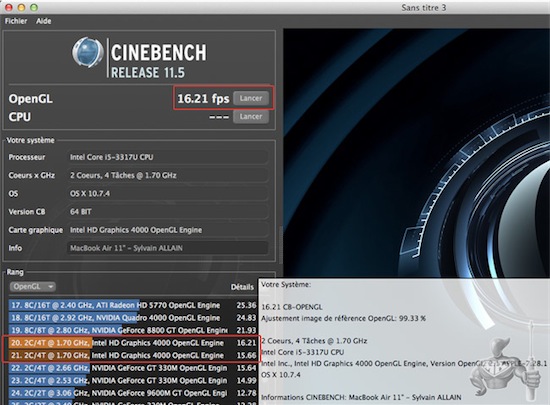Select the Processeur field Intel Core i5-3317U
The image size is (550, 405).
[x=167, y=157]
